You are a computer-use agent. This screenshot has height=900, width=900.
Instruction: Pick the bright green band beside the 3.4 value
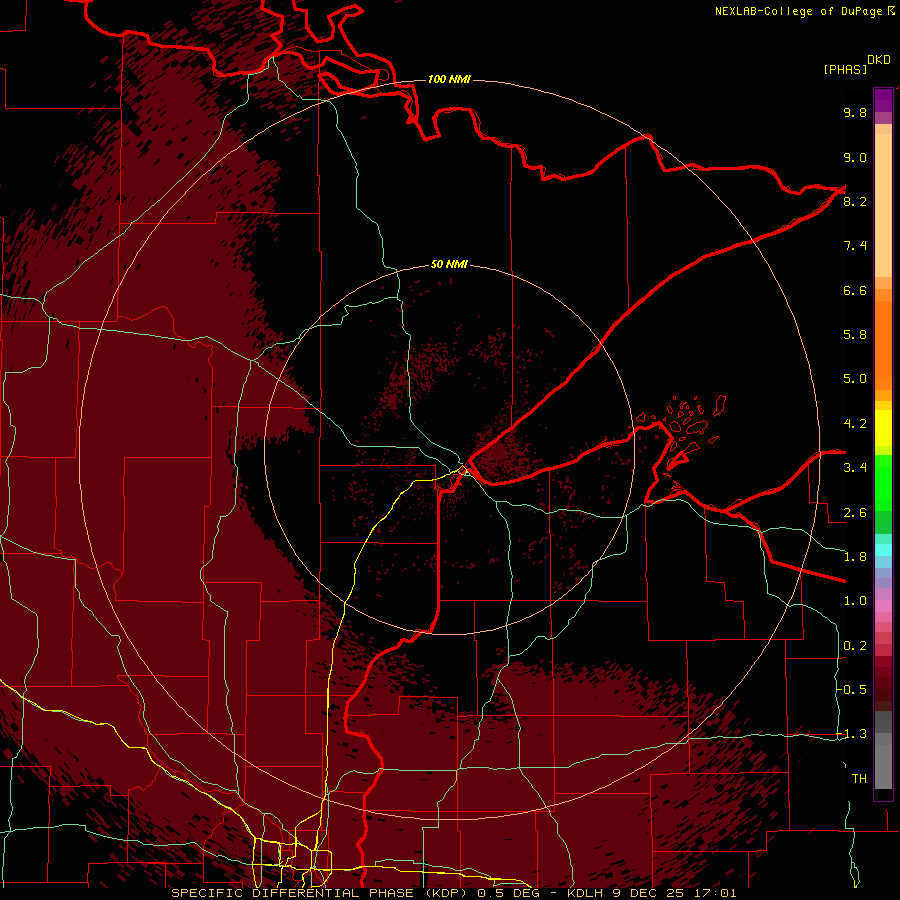(883, 482)
